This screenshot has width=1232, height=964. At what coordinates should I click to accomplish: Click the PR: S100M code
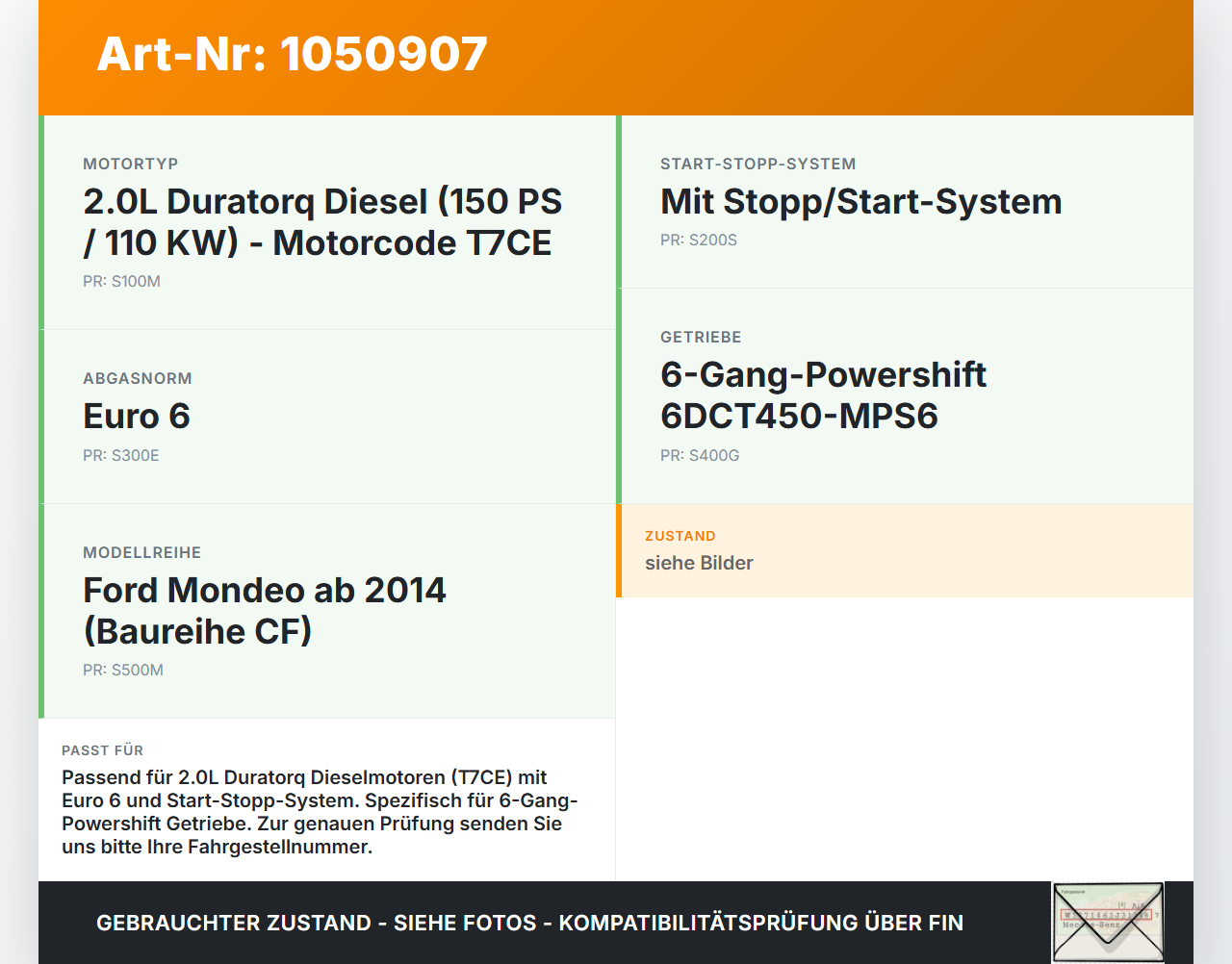pos(121,282)
